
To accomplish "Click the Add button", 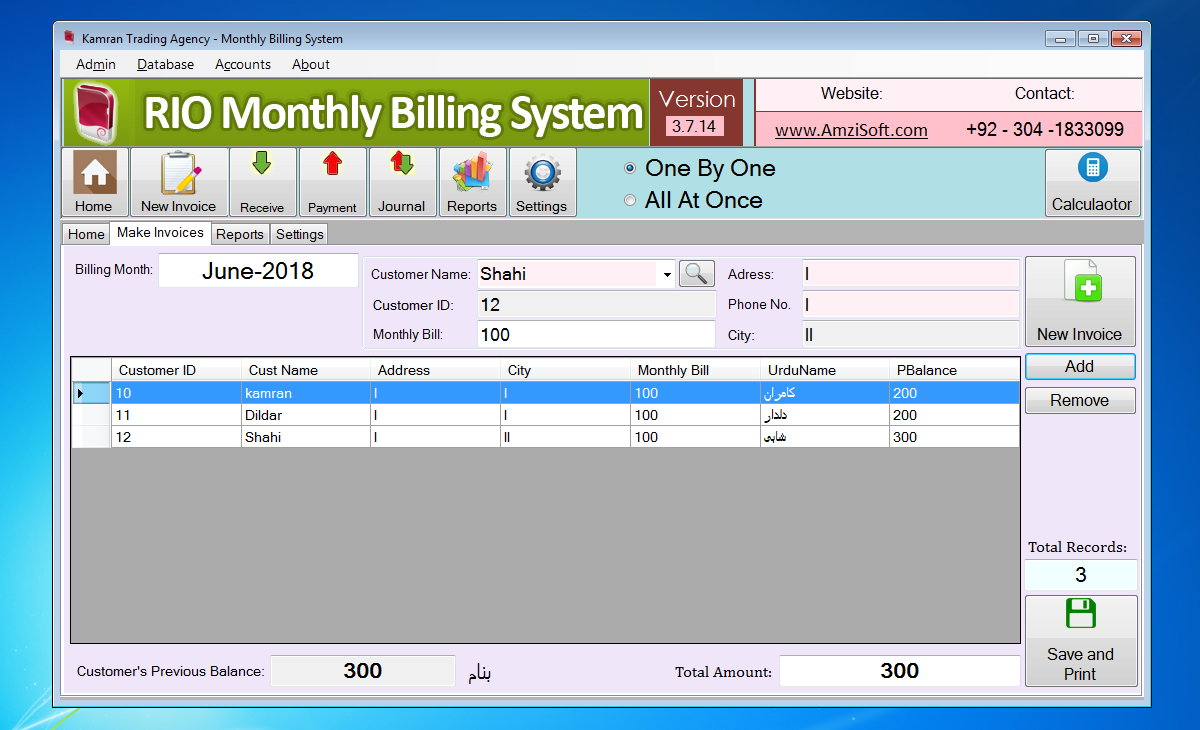I will tap(1079, 366).
